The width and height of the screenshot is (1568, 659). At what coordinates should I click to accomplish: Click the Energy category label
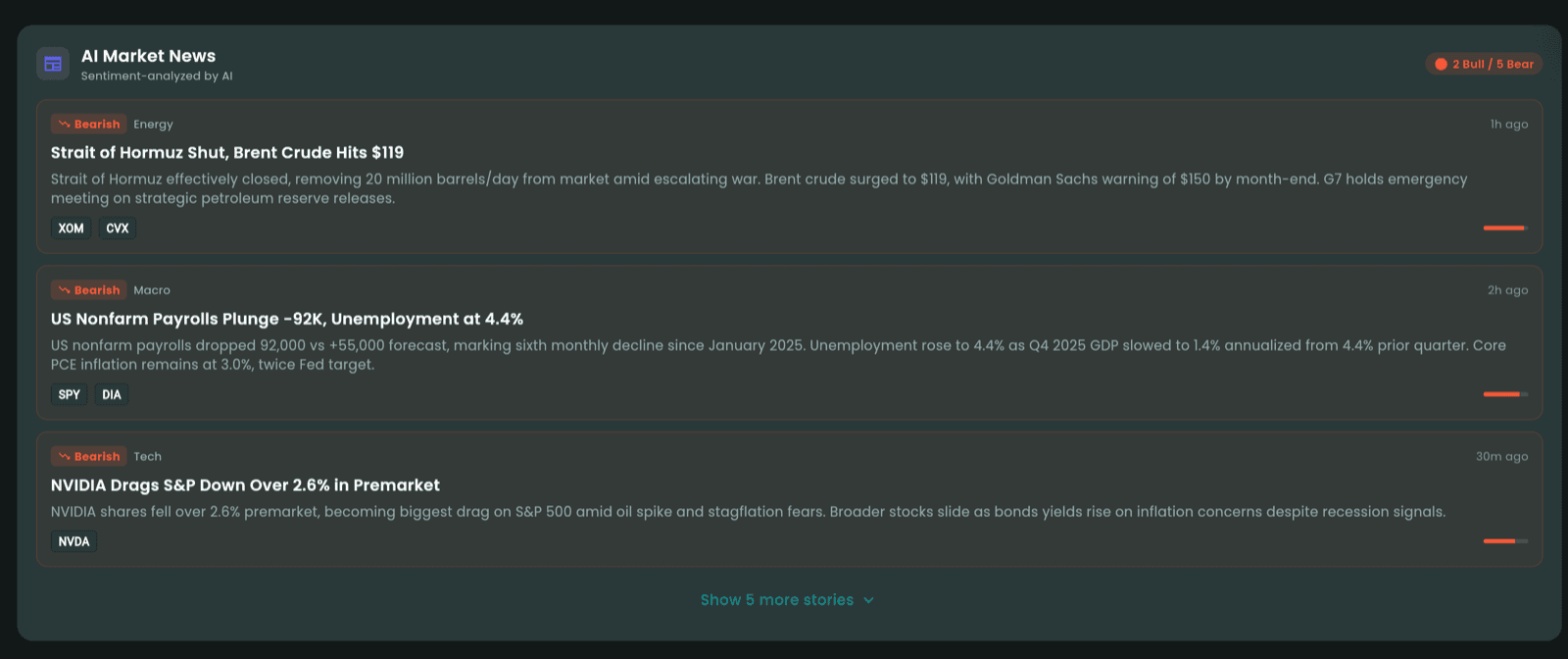153,125
